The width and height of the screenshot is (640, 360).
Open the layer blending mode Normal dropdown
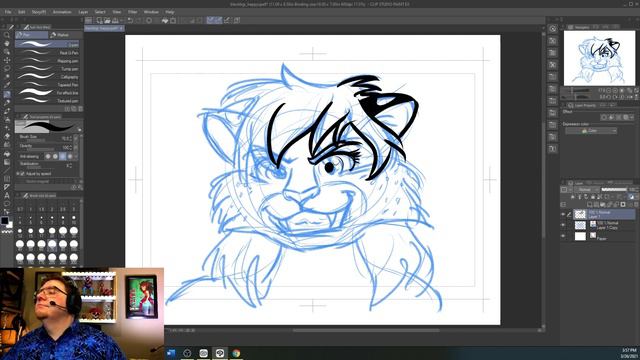coord(588,189)
